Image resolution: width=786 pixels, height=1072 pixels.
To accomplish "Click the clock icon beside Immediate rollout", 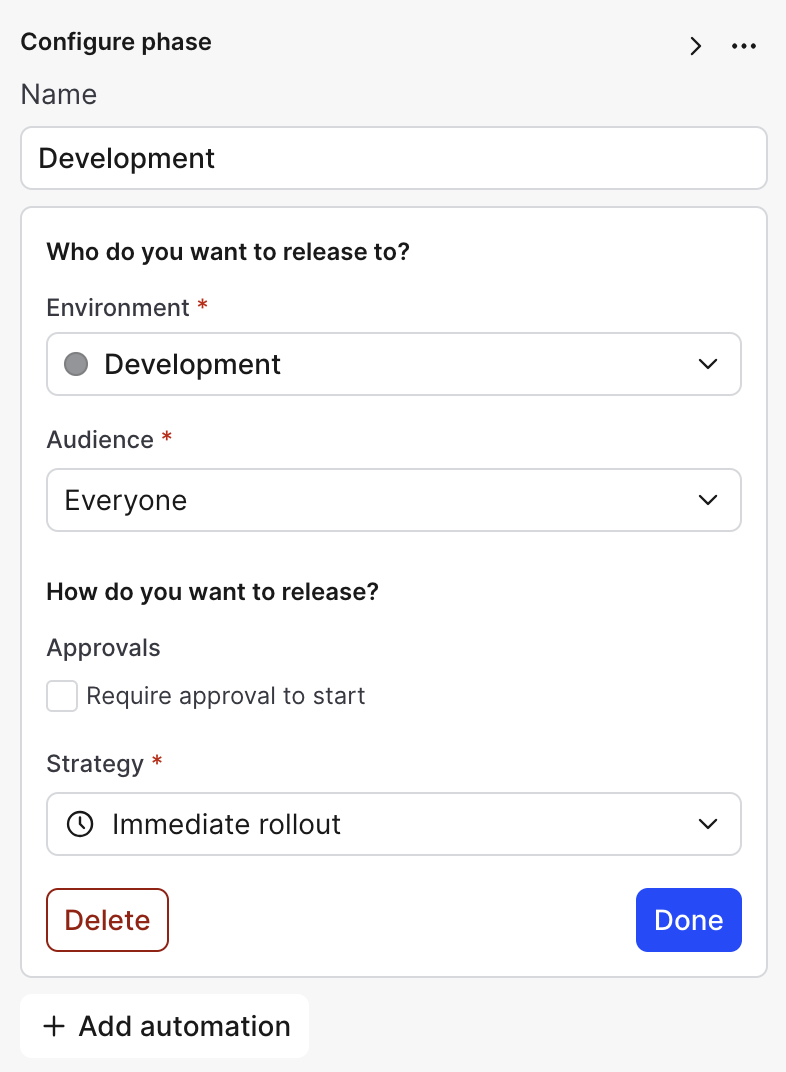I will pyautogui.click(x=80, y=824).
